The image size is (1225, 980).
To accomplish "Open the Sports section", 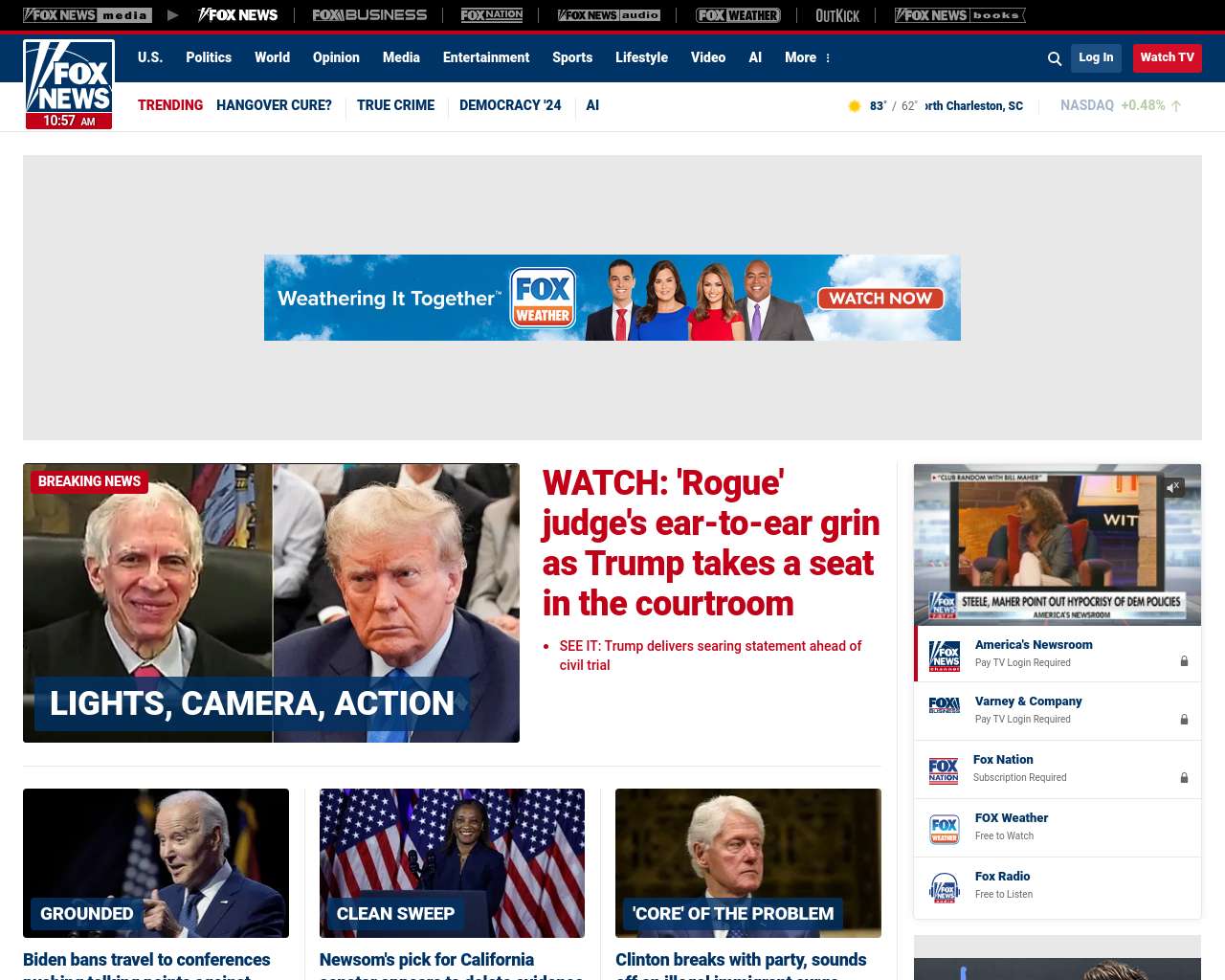I will 572,57.
